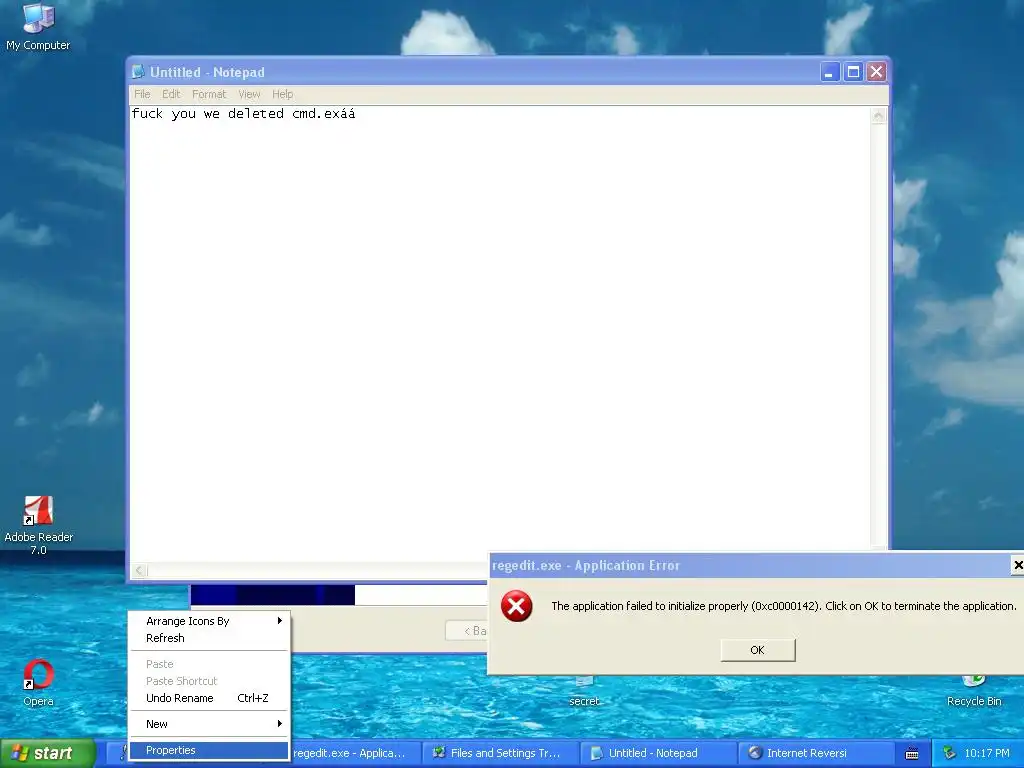Screen dimensions: 1024x768
Task: Open the My Computer desktop icon
Action: pos(38,27)
